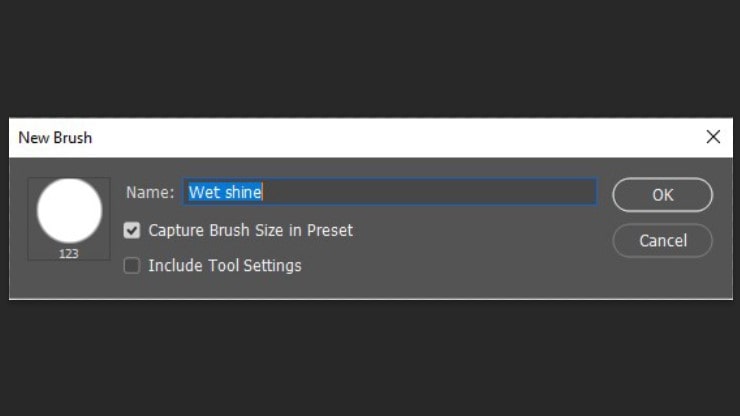Click the 123 brush size label
The width and height of the screenshot is (740, 416).
point(69,254)
